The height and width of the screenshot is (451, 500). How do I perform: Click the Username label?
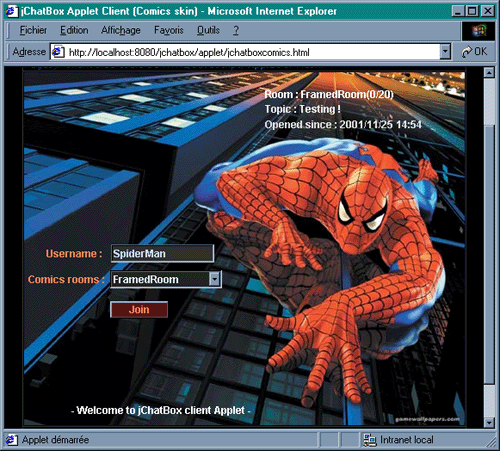[74, 254]
